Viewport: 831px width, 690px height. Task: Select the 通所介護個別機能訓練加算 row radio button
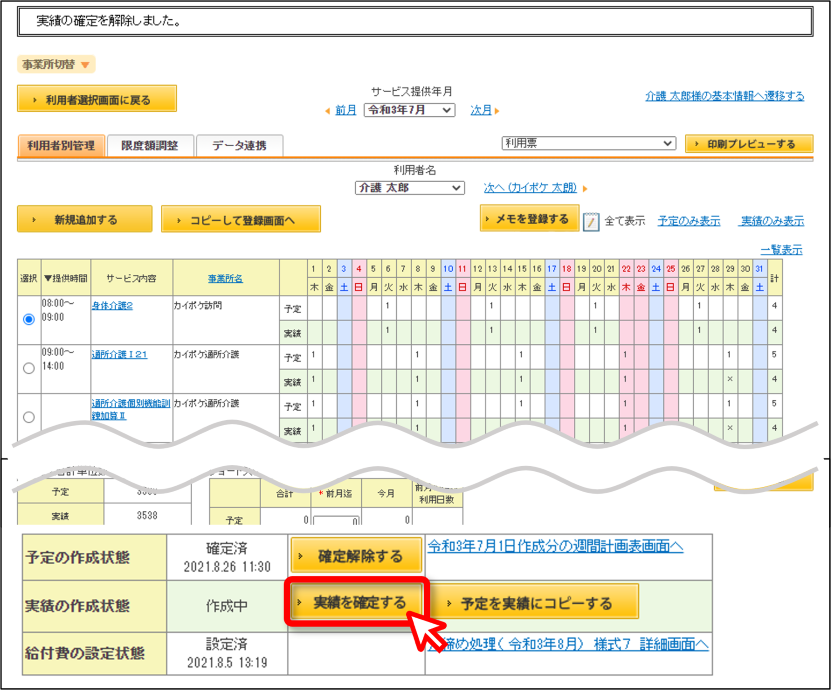click(x=29, y=417)
